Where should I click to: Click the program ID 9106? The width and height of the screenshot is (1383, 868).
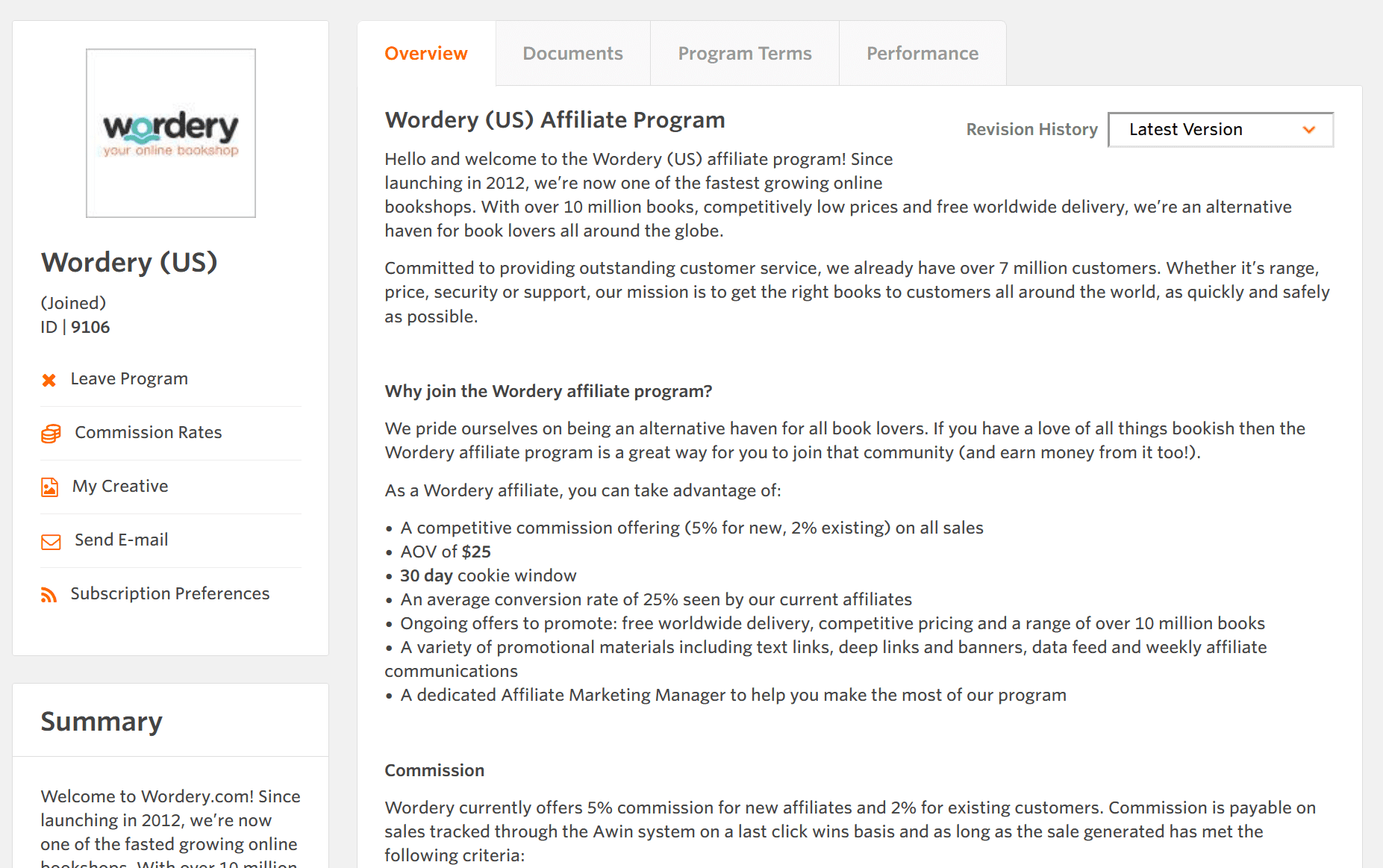tap(90, 328)
